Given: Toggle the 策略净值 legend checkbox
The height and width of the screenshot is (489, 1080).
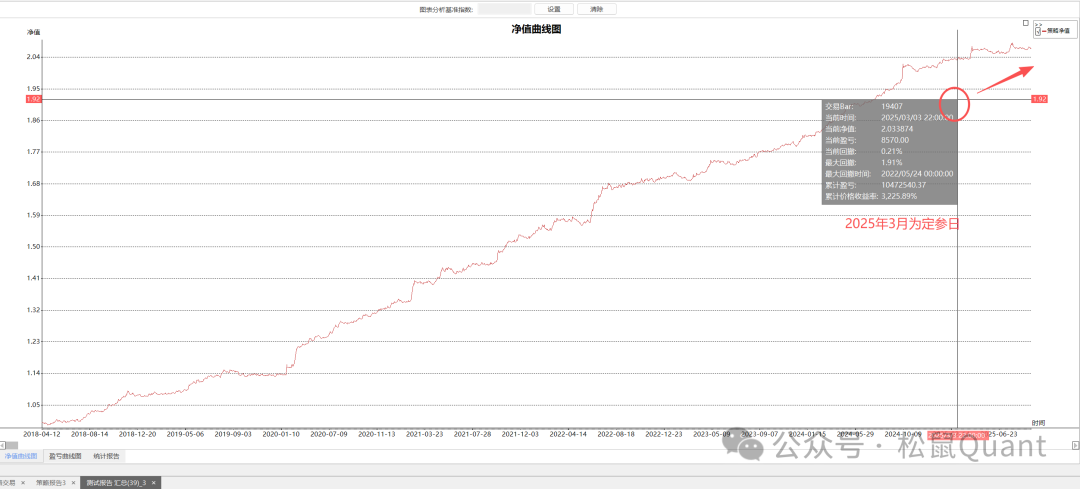Looking at the screenshot, I should (1040, 31).
